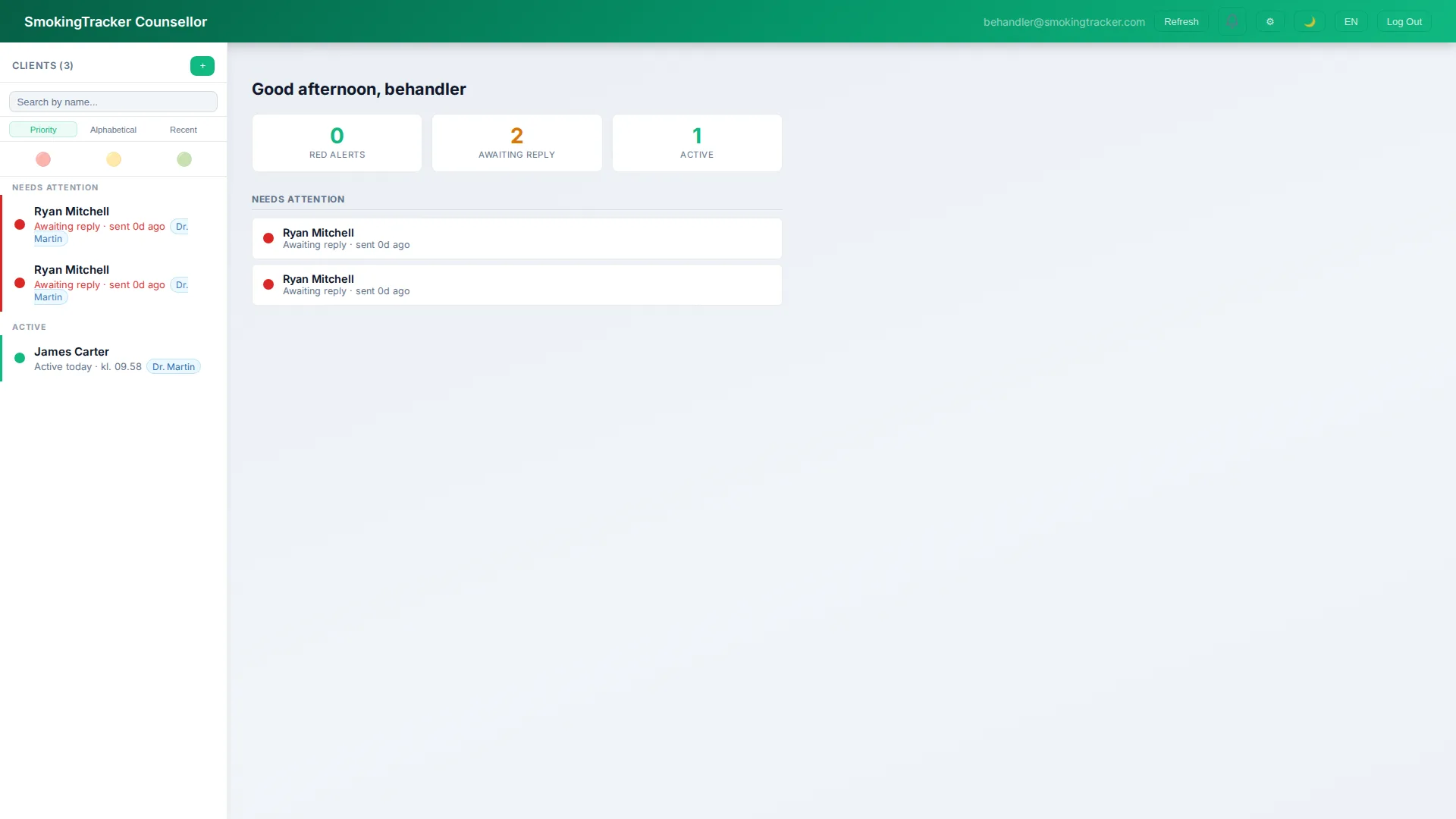
Task: Click the red status dot next to Ryan Mitchell
Action: pyautogui.click(x=19, y=224)
